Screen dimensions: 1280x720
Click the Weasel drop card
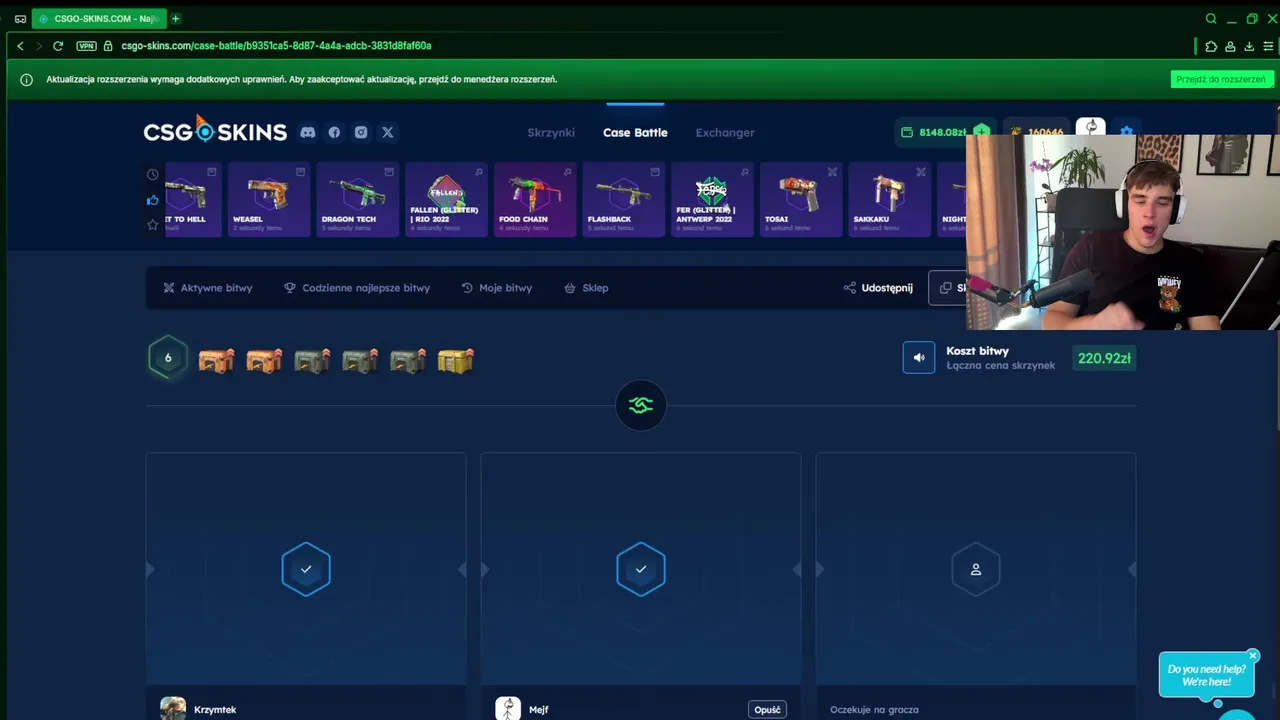tap(269, 200)
